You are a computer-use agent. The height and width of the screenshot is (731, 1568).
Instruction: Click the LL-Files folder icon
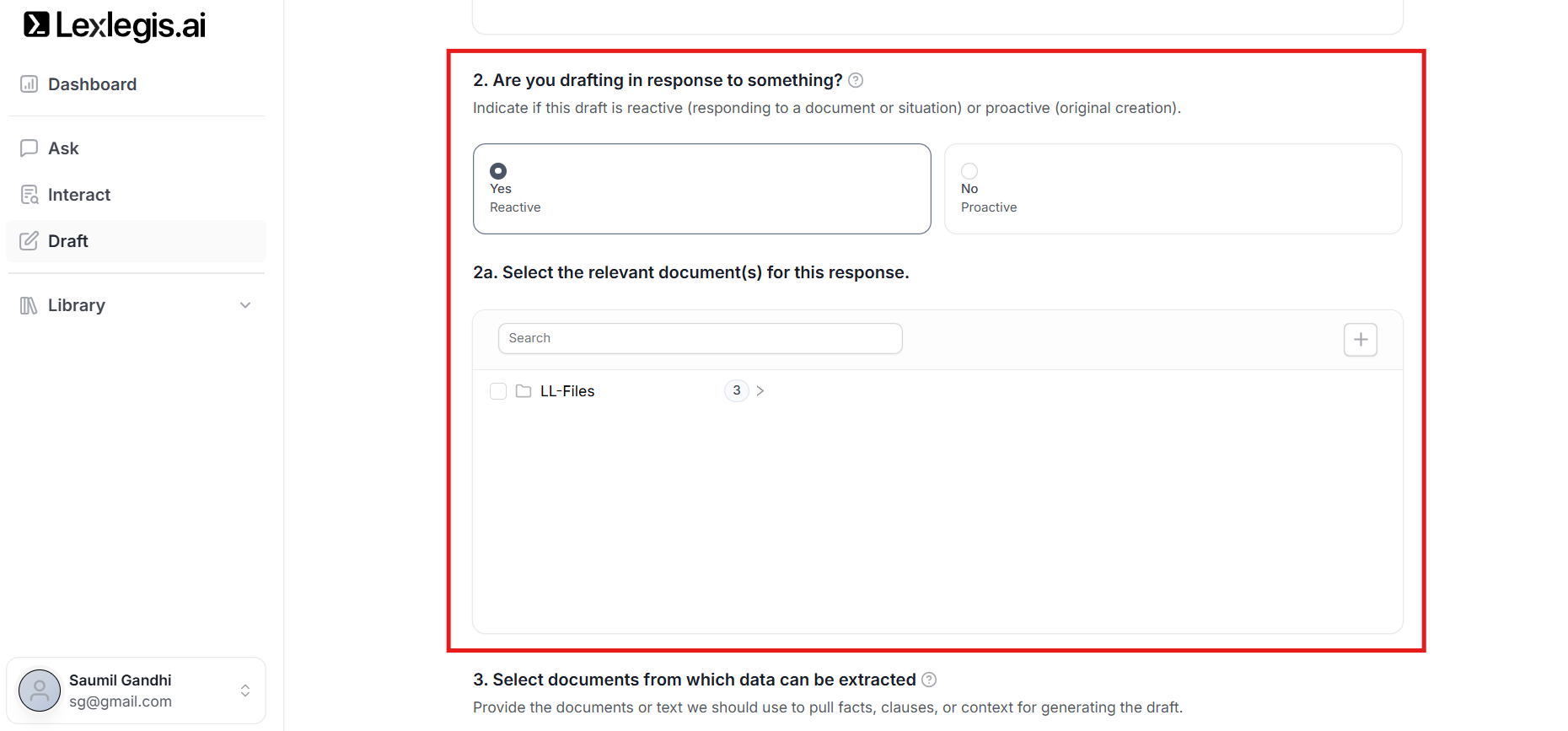pos(524,391)
